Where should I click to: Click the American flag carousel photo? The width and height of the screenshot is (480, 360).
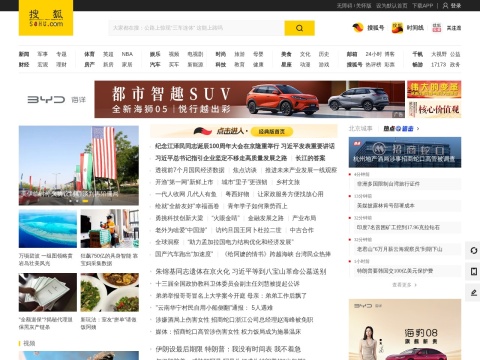tap(79, 165)
